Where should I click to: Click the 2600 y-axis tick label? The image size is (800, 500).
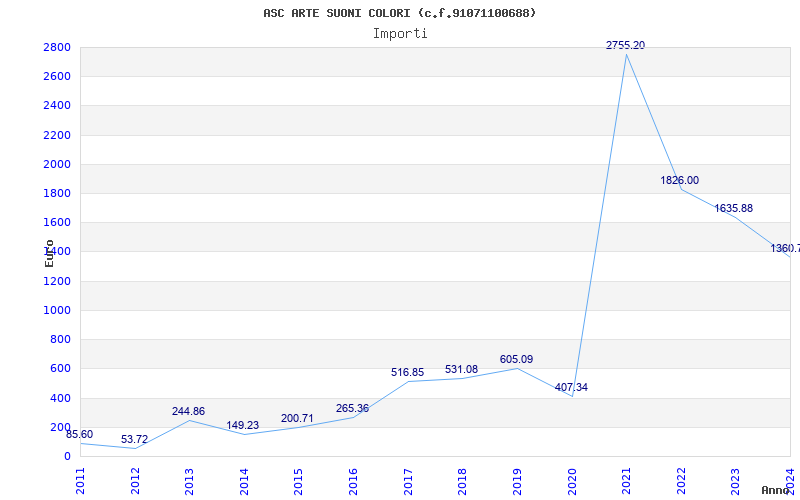[57, 77]
